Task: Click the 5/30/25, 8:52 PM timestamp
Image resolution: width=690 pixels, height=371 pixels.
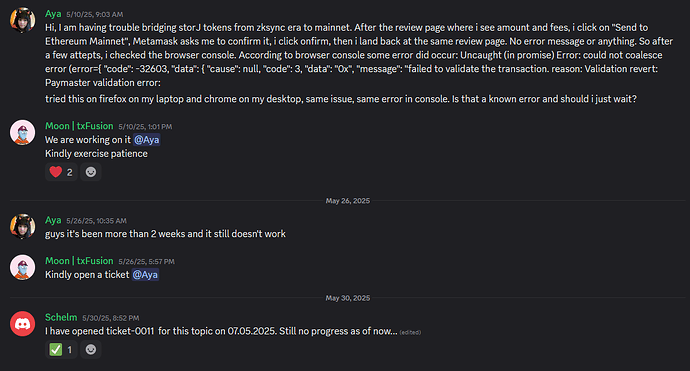Action: point(110,318)
